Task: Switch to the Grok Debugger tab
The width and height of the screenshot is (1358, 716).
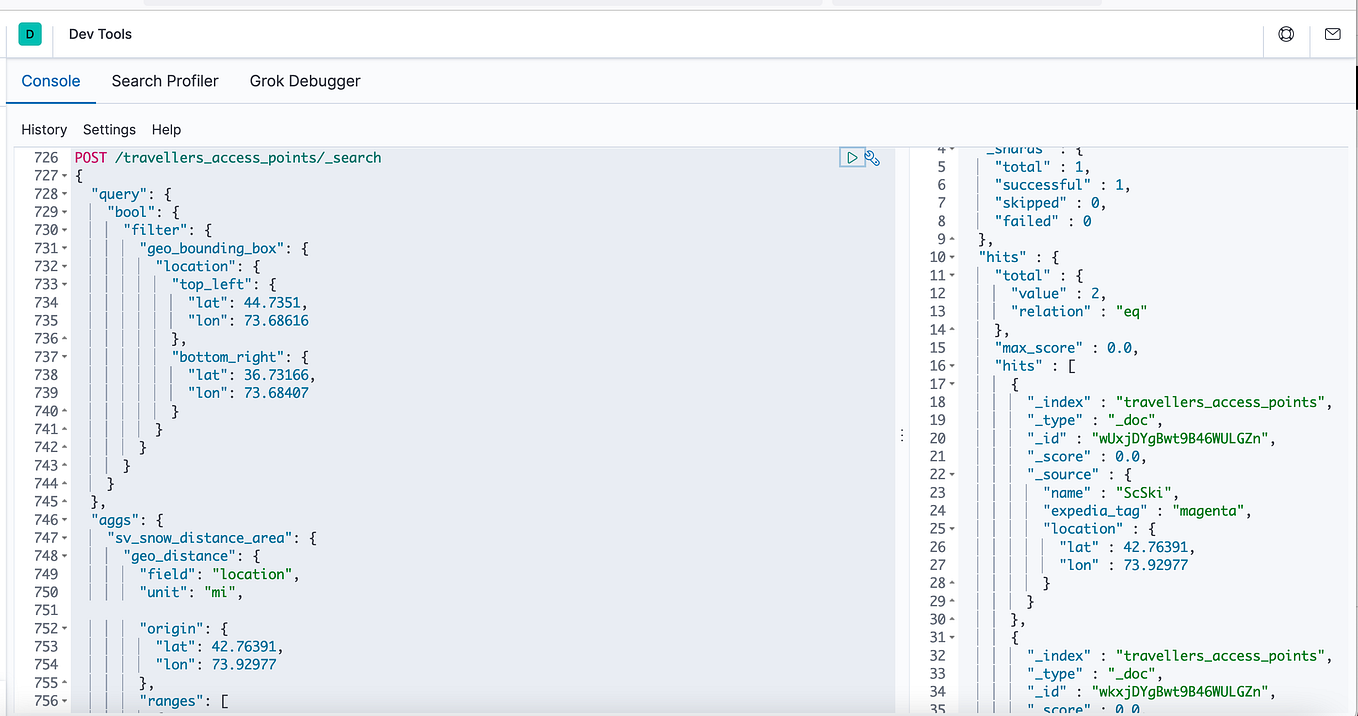Action: pyautogui.click(x=304, y=81)
